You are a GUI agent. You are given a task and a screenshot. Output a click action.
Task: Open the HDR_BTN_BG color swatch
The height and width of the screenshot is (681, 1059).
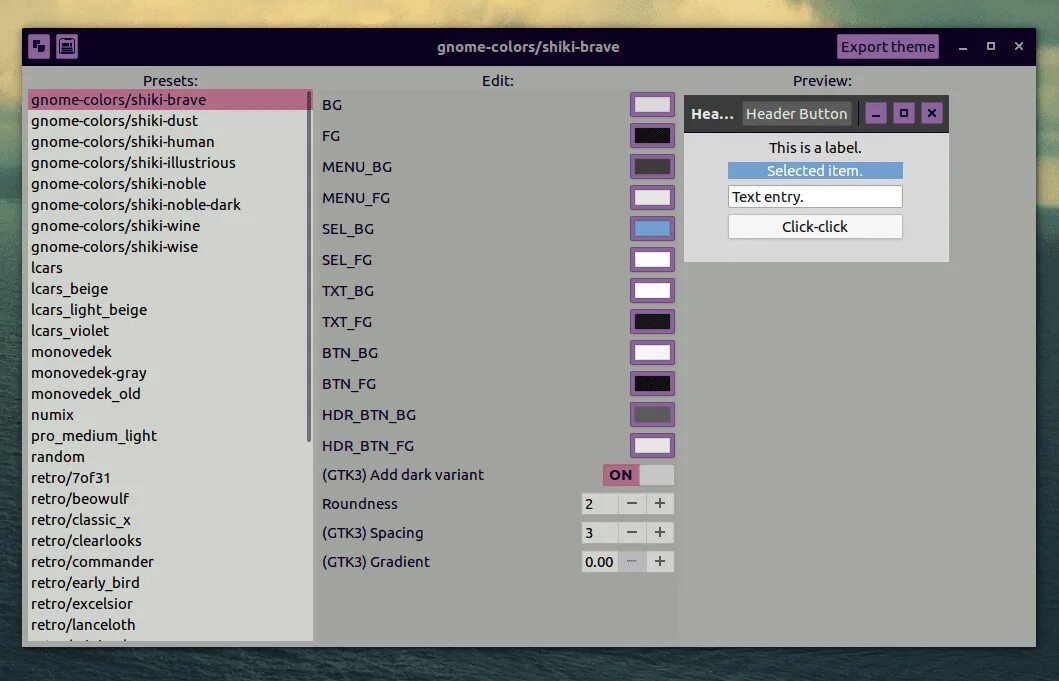[652, 415]
